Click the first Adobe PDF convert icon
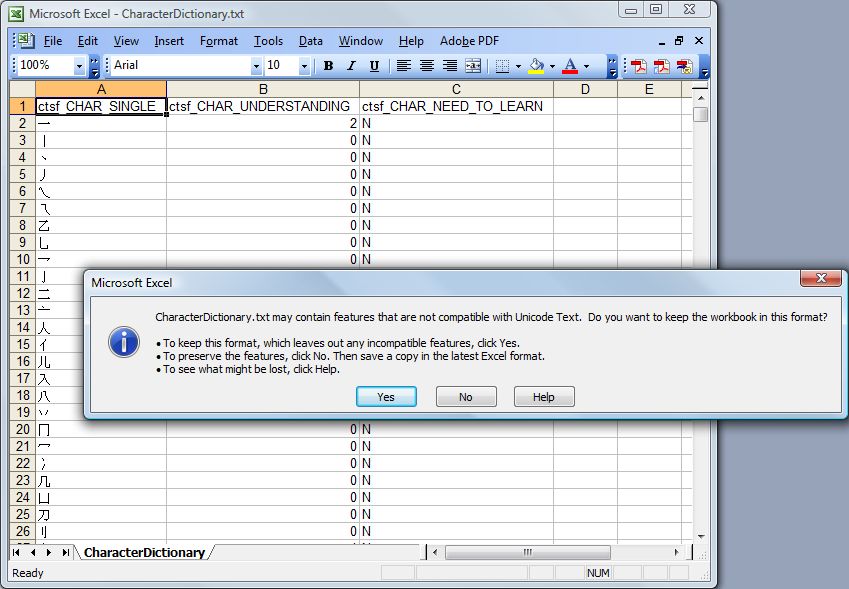Screen dimensions: 849x589 pos(637,66)
